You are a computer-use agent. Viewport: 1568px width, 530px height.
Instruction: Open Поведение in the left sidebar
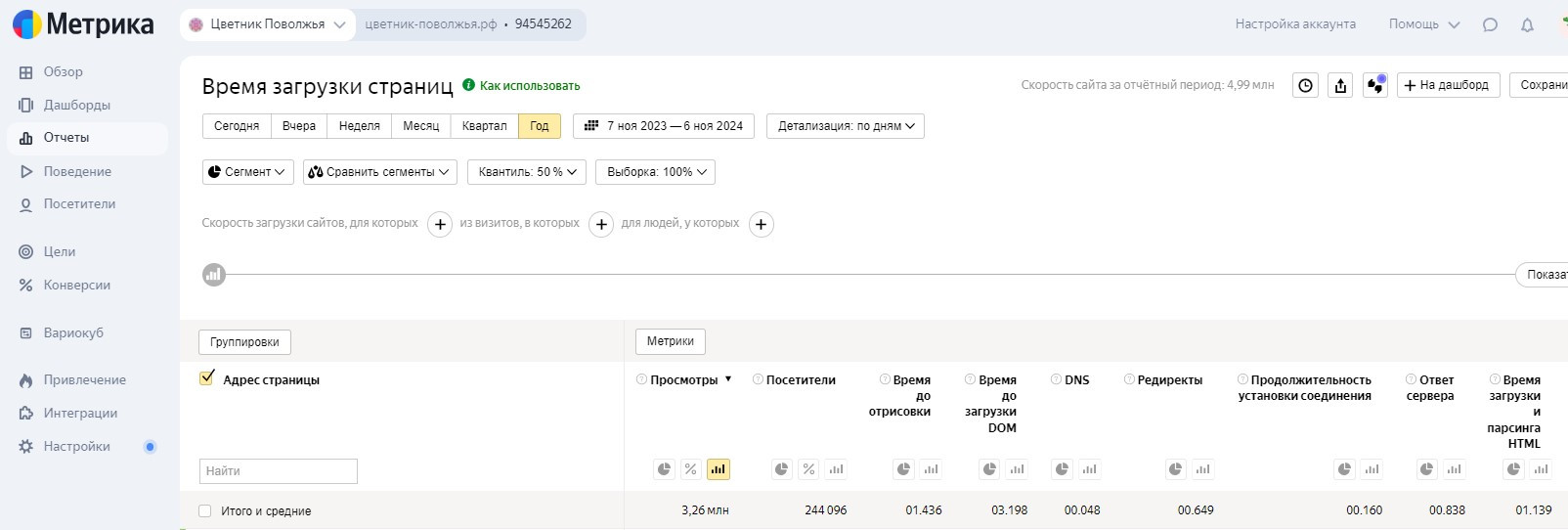(x=77, y=171)
